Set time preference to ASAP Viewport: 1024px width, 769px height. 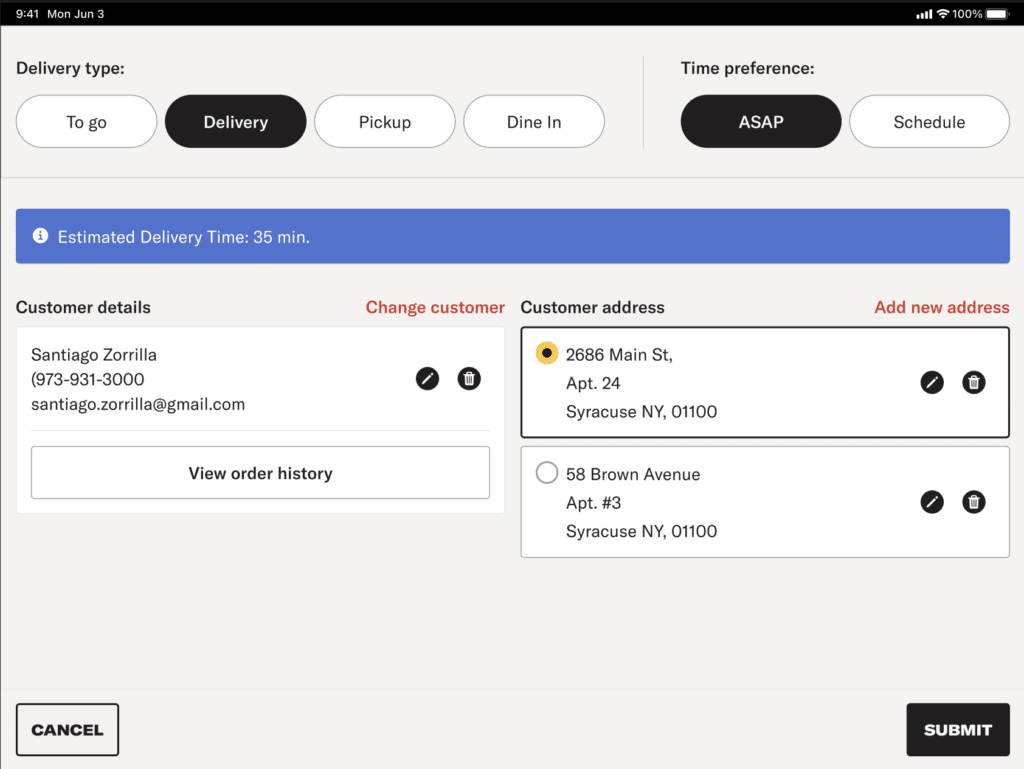click(x=761, y=121)
